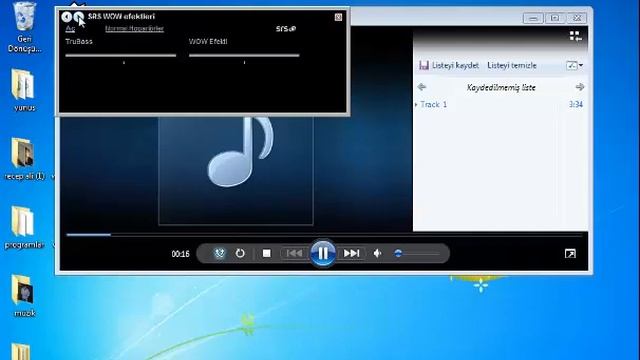This screenshot has height=360, width=640.
Task: Turn on SRS WOW via the Aç link
Action: pos(70,29)
